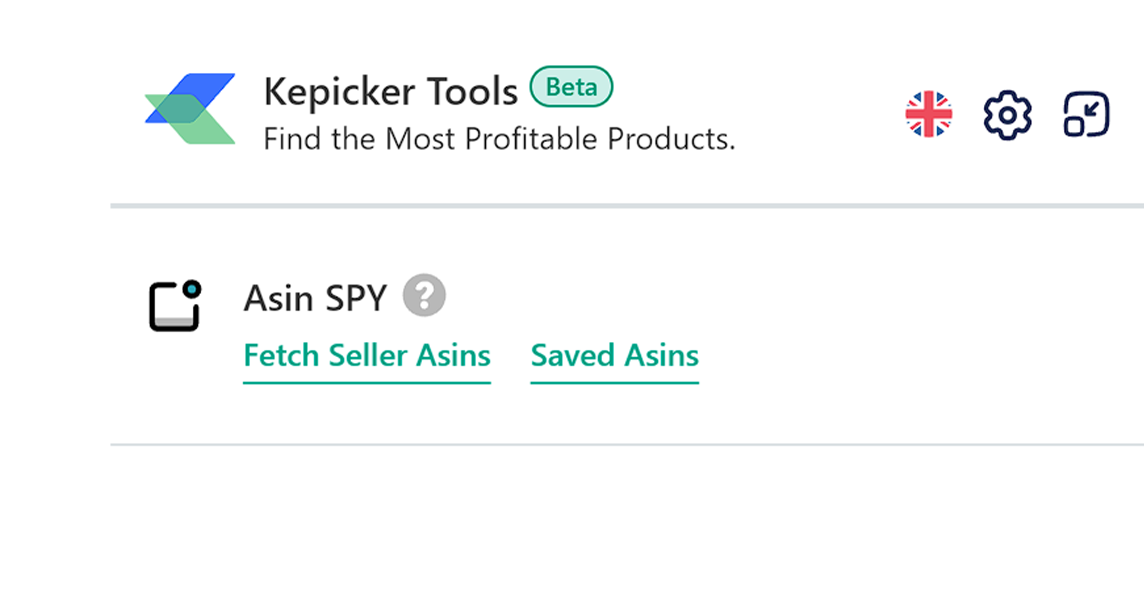This screenshot has width=1144, height=592.
Task: Click the word Beta next to Kepicker Tools
Action: tap(571, 87)
